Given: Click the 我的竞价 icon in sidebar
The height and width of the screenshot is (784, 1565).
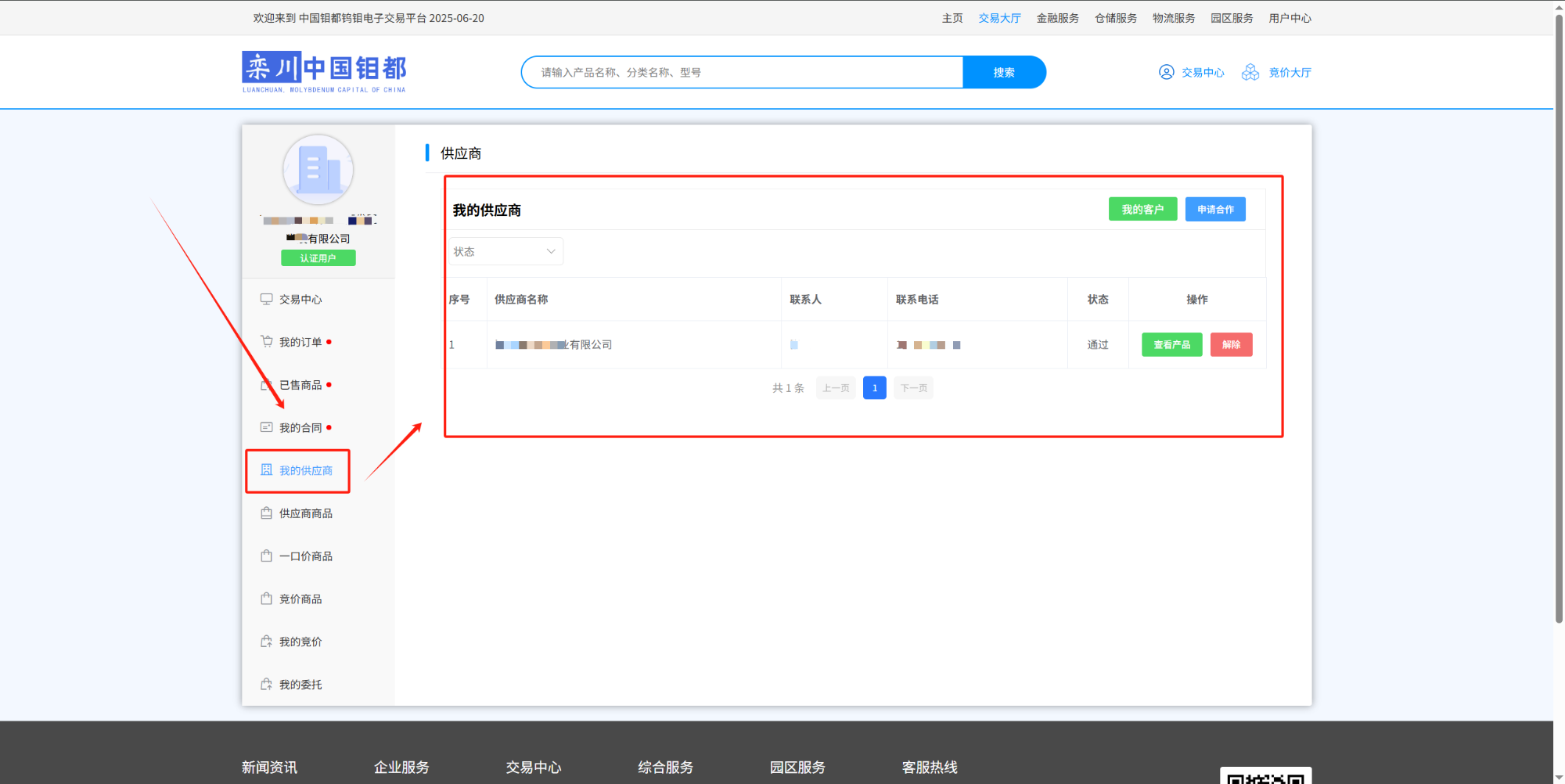Looking at the screenshot, I should pos(266,642).
